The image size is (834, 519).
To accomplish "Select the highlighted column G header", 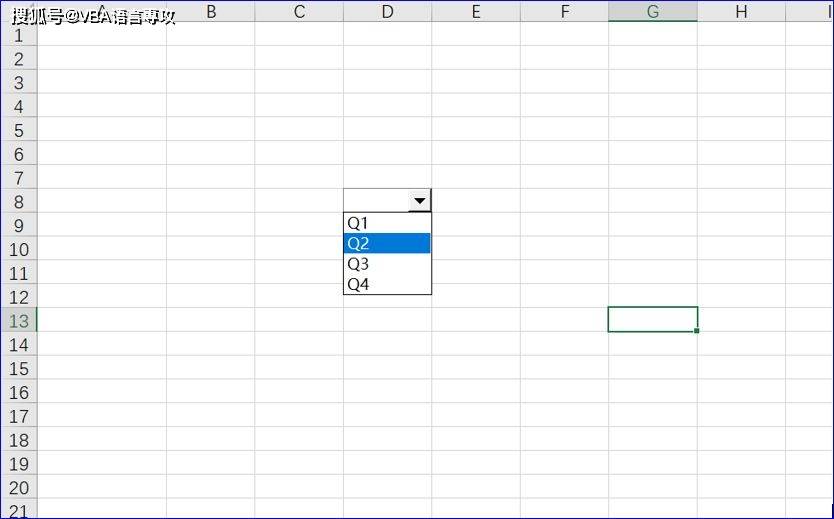I will [652, 11].
